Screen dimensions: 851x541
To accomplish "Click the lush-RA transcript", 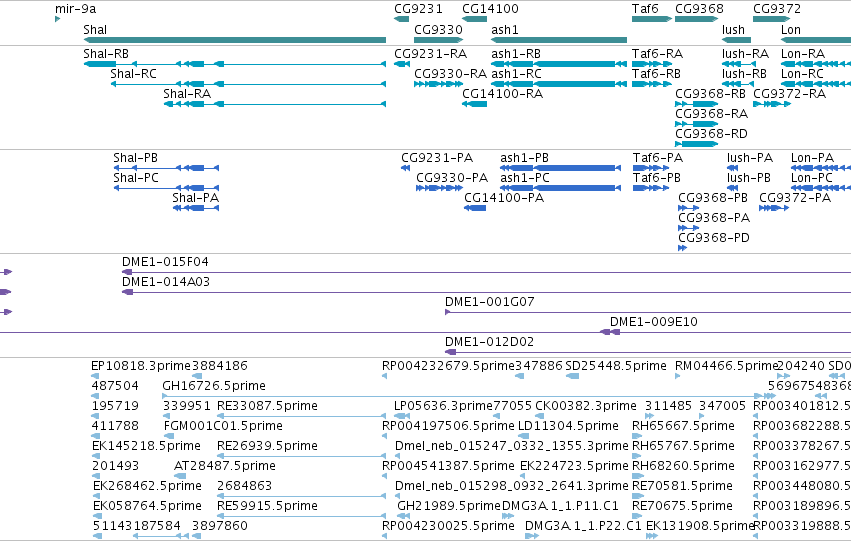I will tap(738, 64).
